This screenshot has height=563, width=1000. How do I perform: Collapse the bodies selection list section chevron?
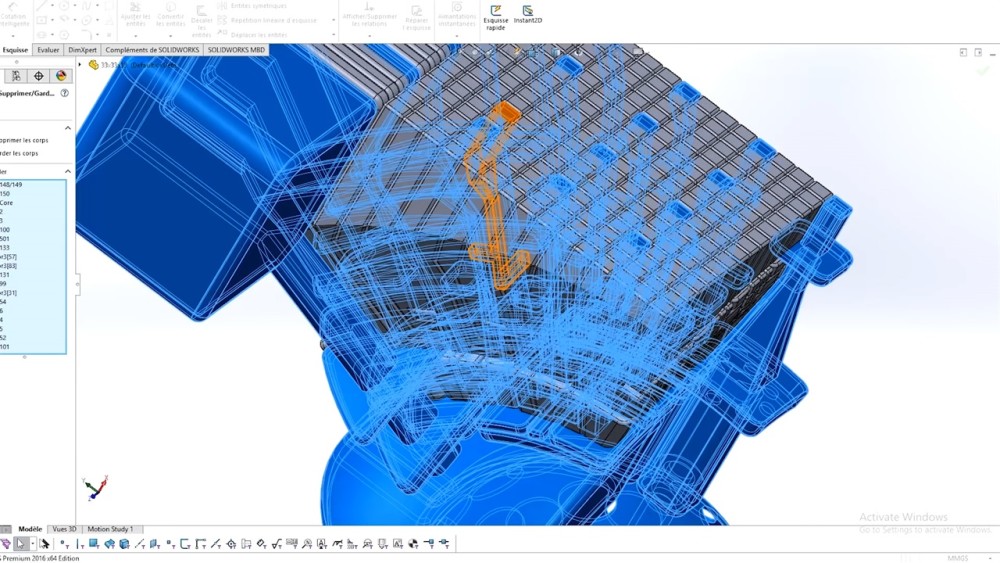click(x=68, y=172)
